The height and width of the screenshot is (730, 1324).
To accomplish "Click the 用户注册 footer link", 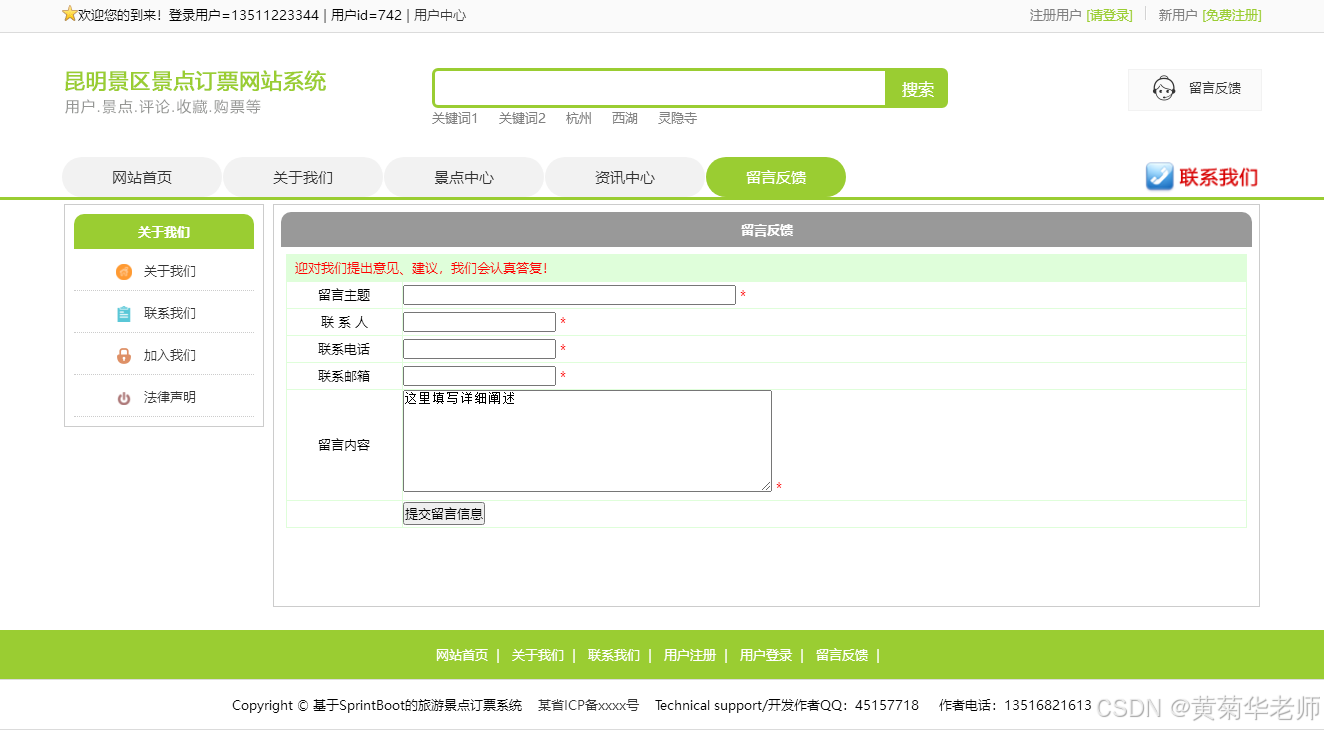I will coord(690,655).
